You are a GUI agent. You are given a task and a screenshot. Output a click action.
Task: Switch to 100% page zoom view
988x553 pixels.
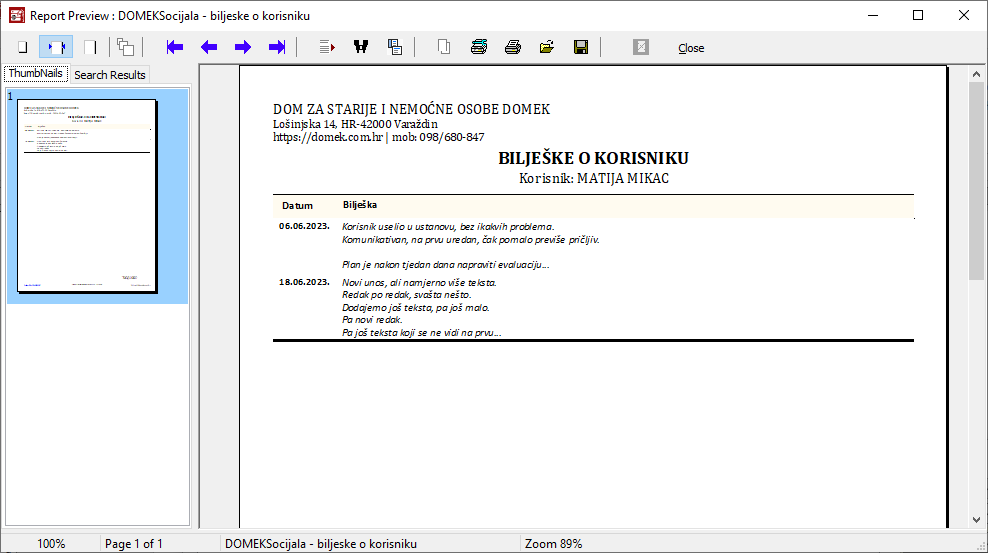pyautogui.click(x=90, y=47)
